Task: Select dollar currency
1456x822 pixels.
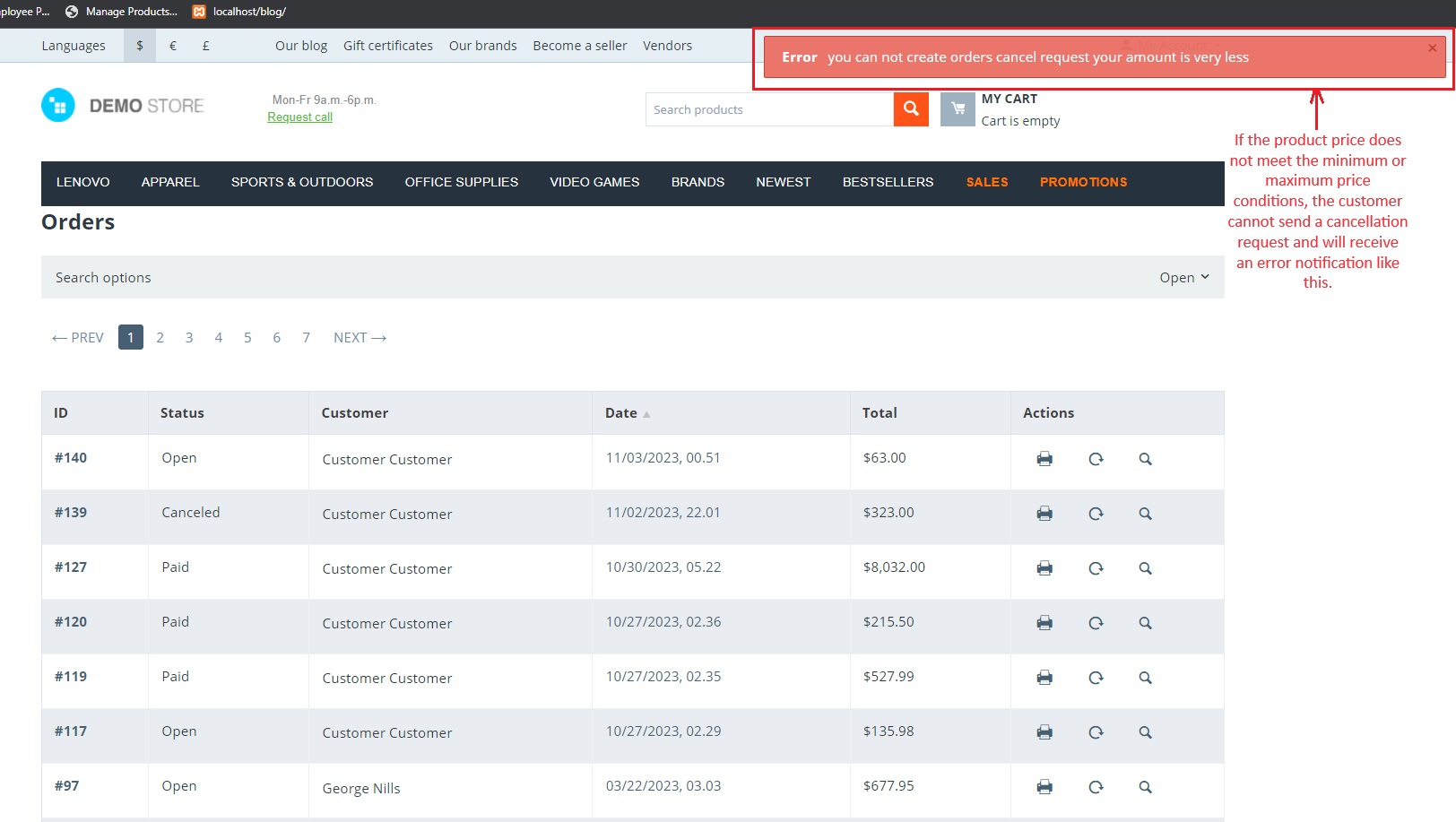Action: 140,46
